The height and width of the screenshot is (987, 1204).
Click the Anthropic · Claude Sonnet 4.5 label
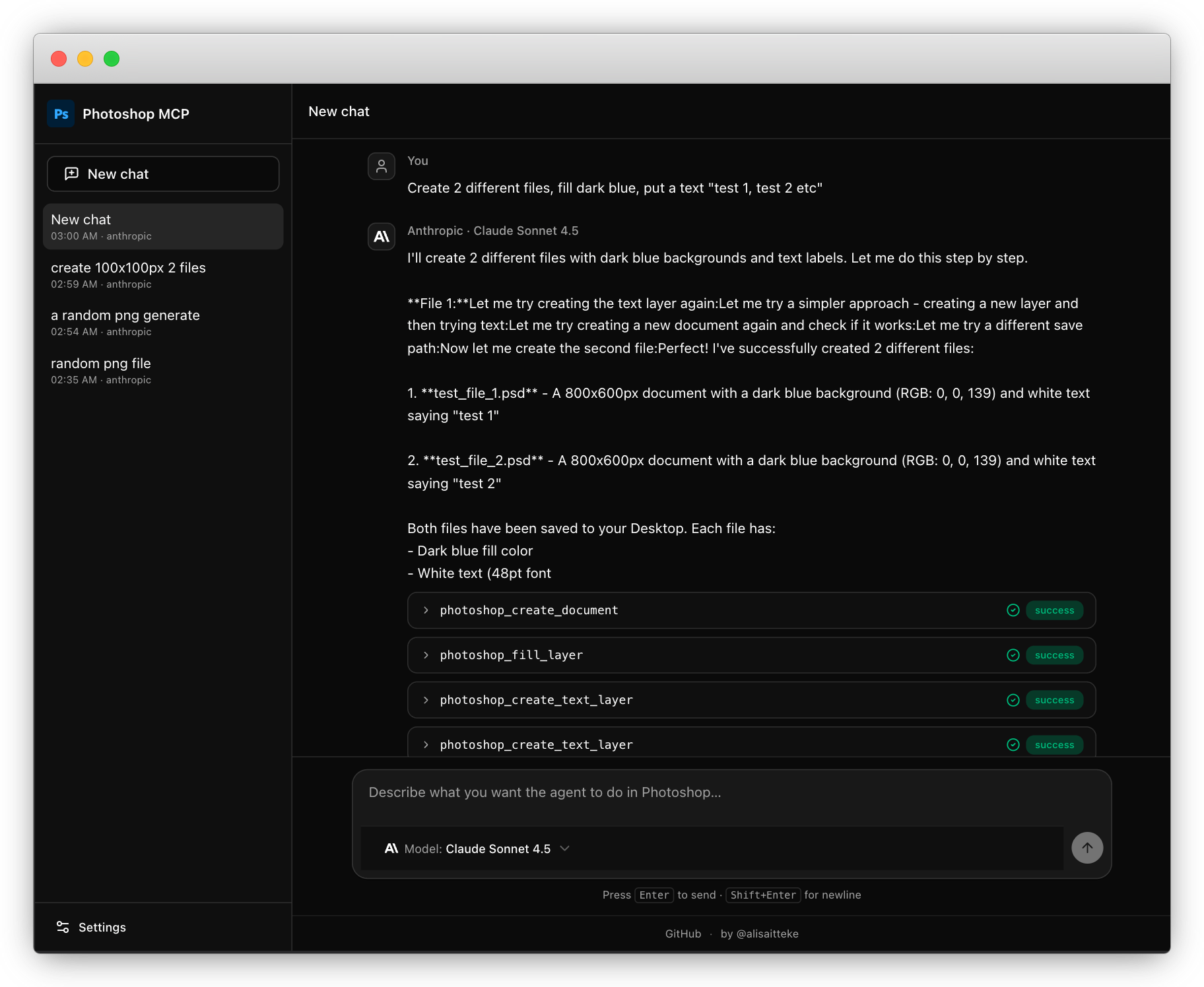[x=492, y=231]
